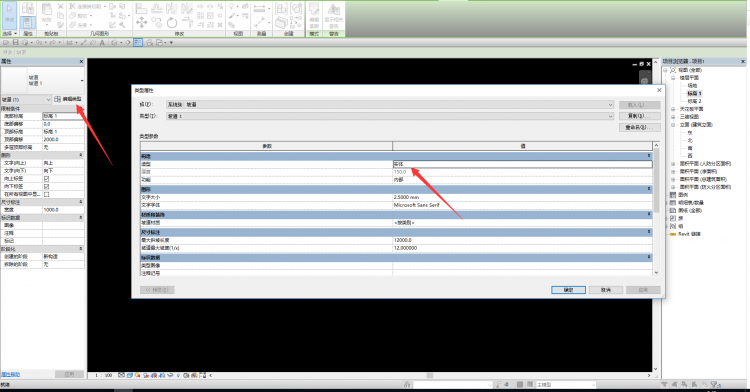The width and height of the screenshot is (750, 392).
Task: Click the Create Group icon in Create panel
Action: tap(297, 8)
